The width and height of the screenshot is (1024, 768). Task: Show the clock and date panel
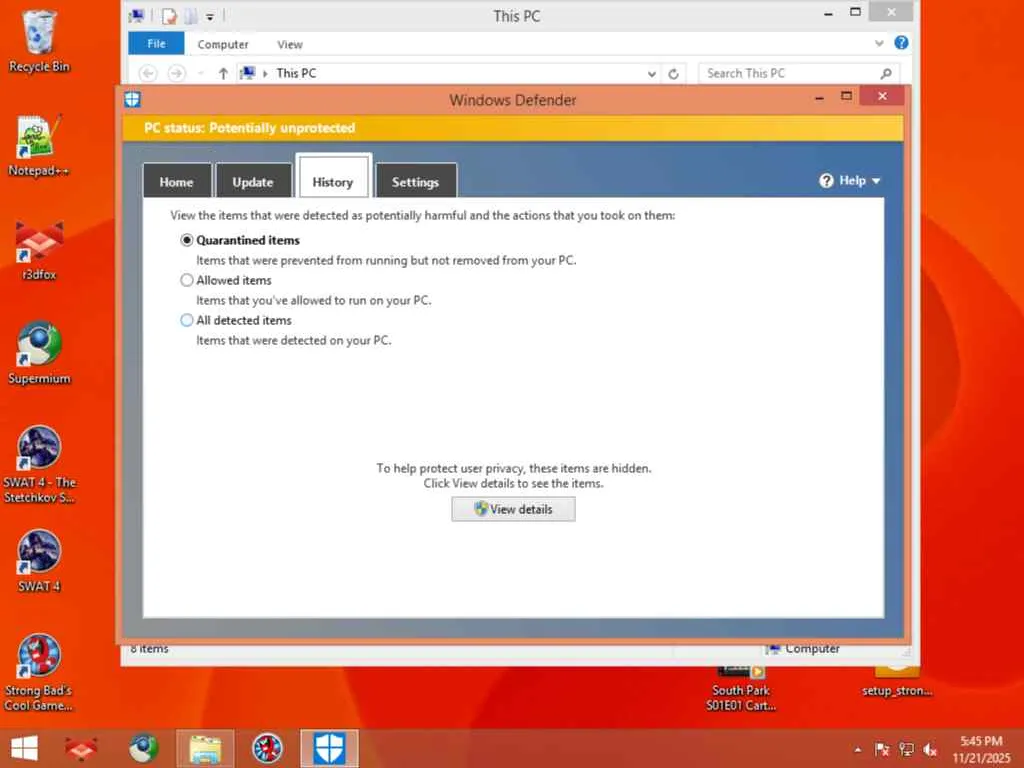tap(981, 749)
